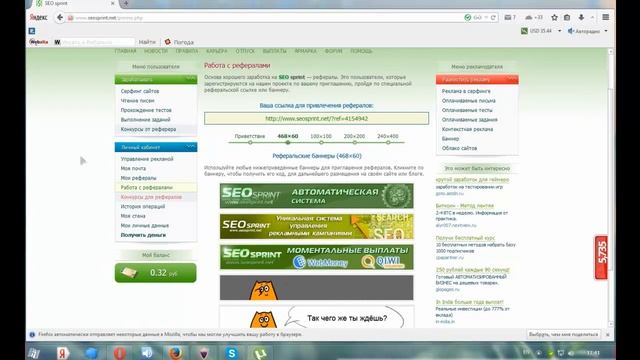
Task: Open ВЫПЛАТЫ in the site navigation
Action: (x=274, y=51)
